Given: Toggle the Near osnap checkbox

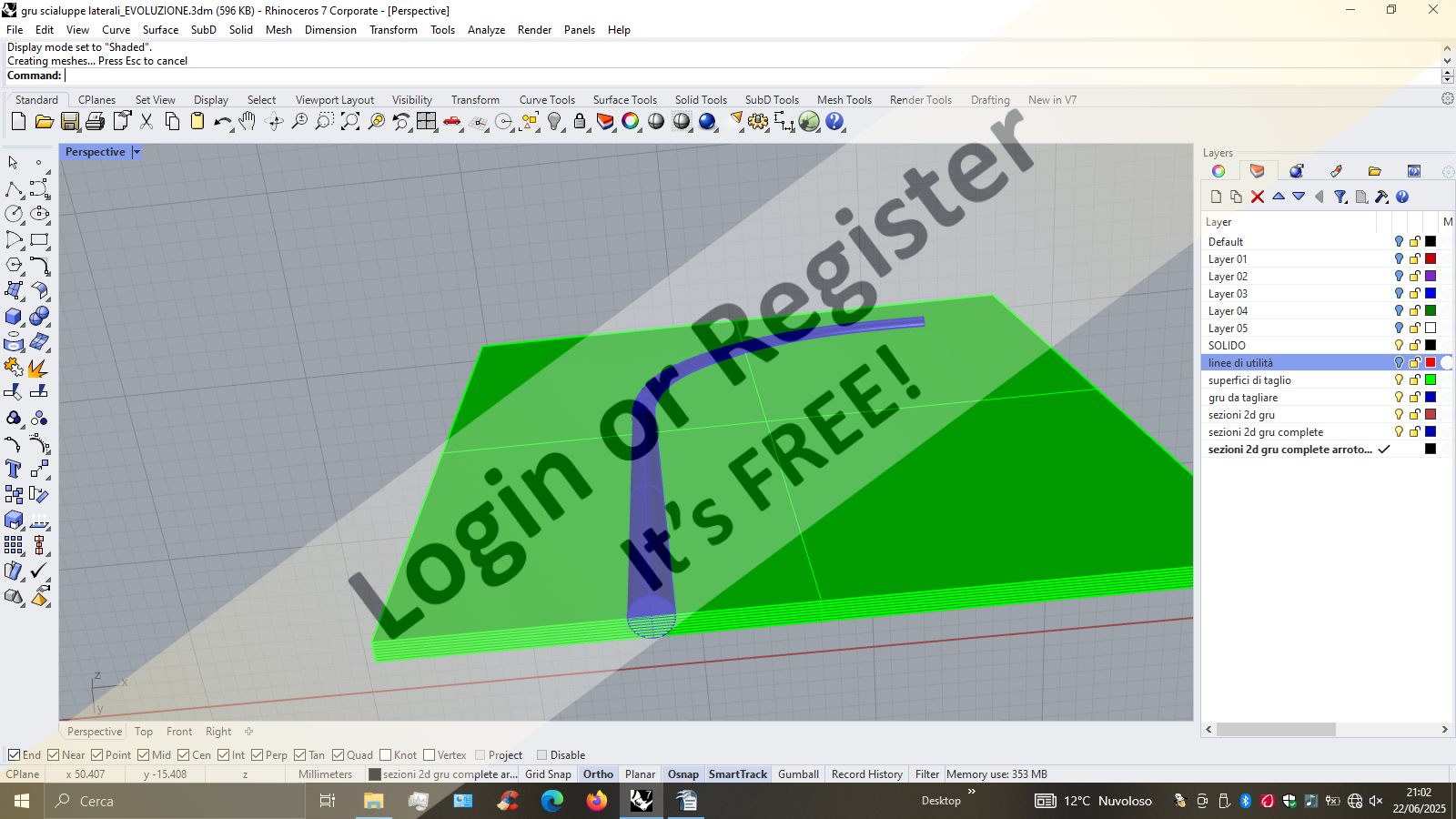Looking at the screenshot, I should pos(54,755).
